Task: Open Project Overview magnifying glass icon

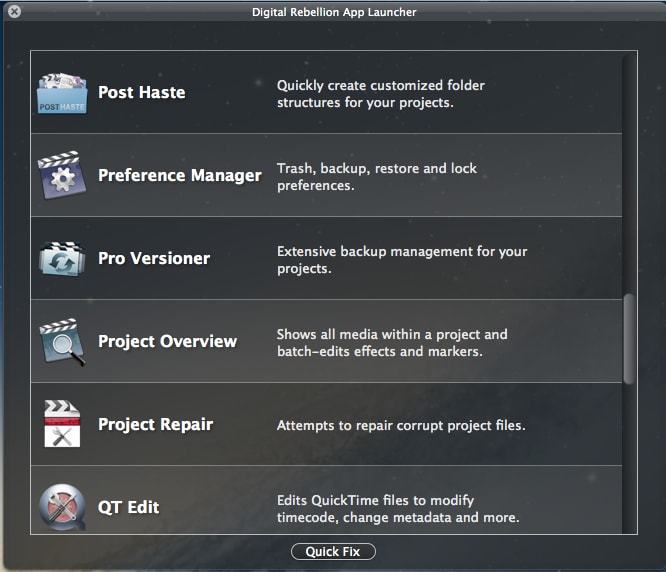Action: pyautogui.click(x=62, y=342)
